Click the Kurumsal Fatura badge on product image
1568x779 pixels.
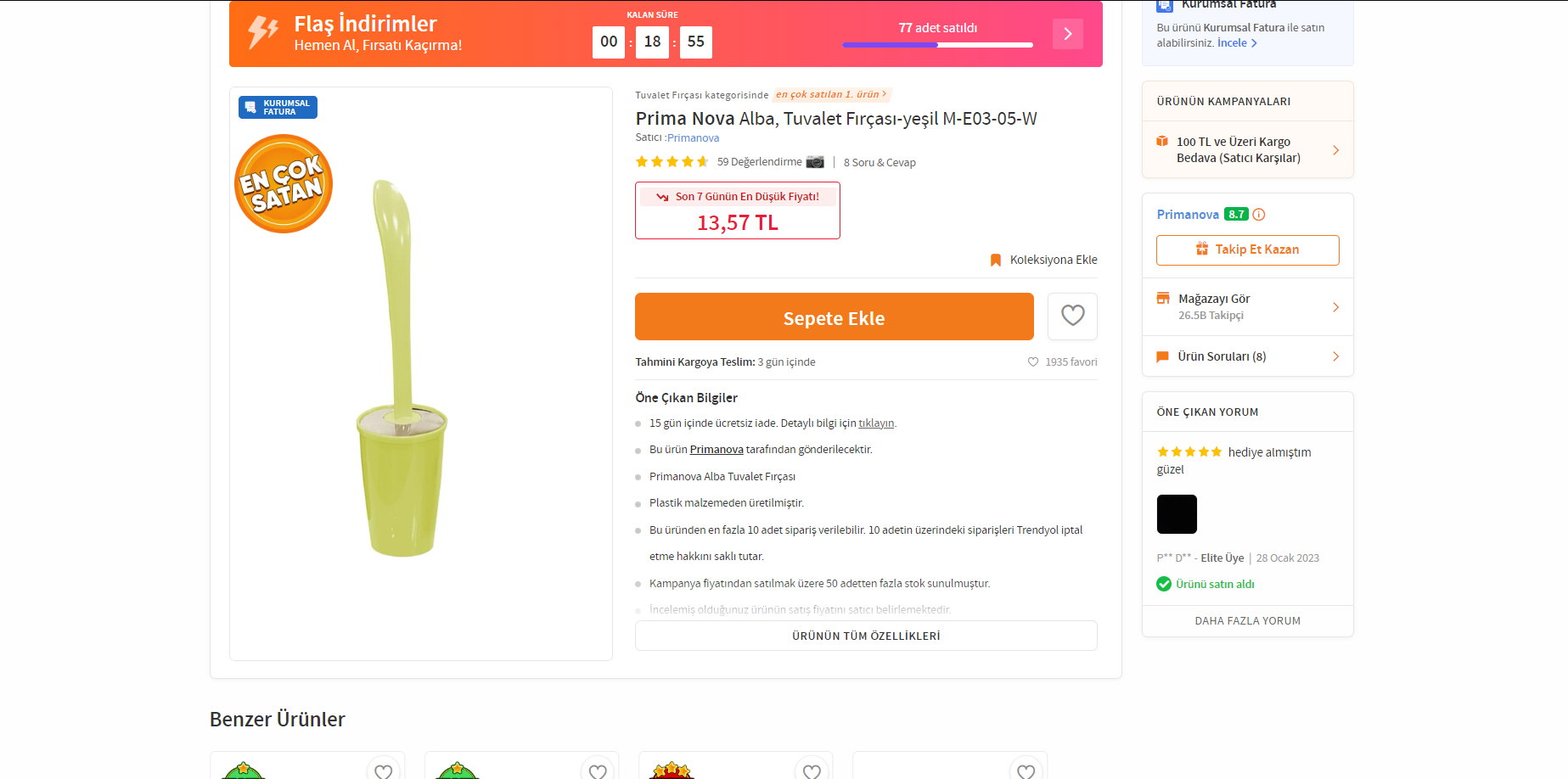point(278,107)
